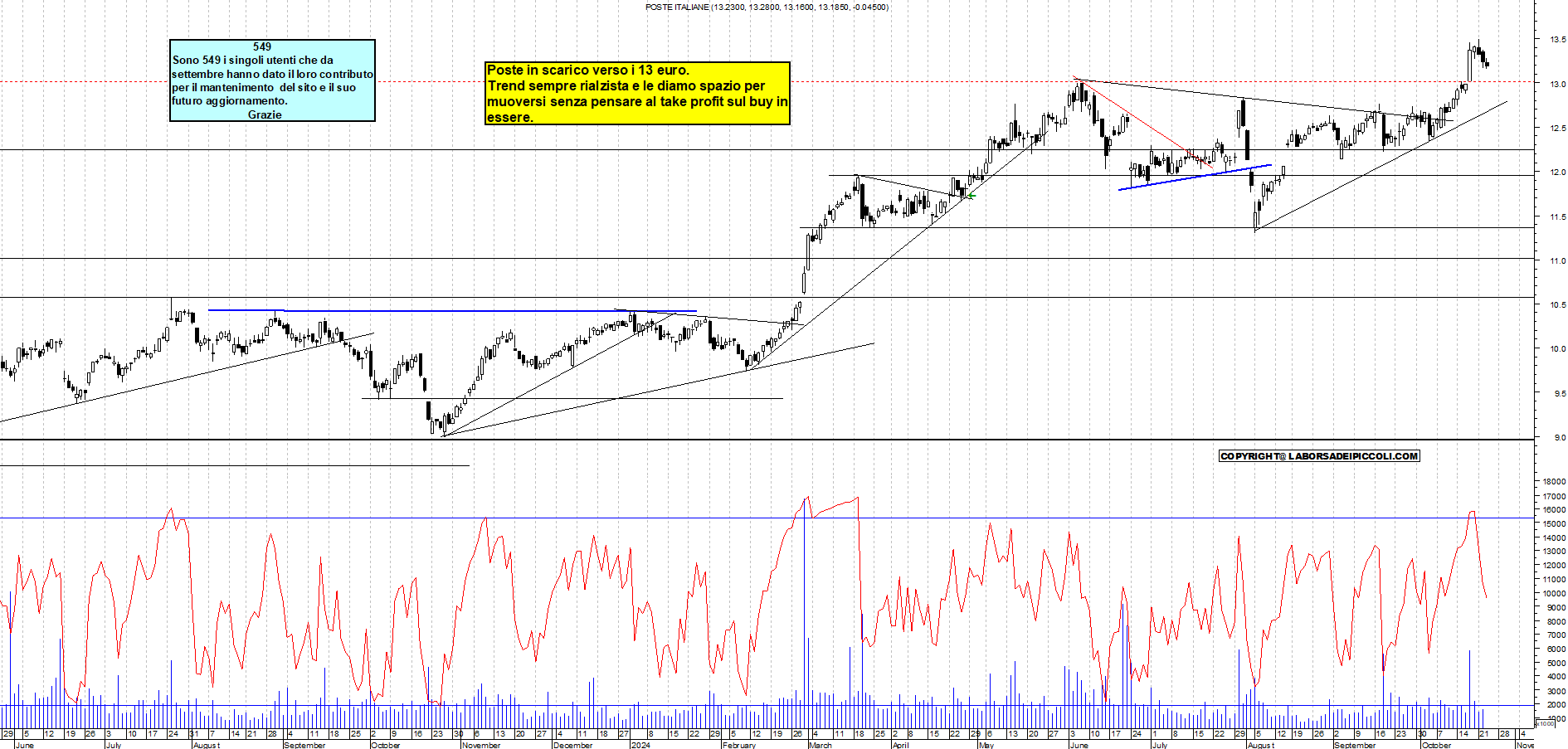Click the 11.0 price axis label
The width and height of the screenshot is (1568, 749).
[x=1557, y=261]
